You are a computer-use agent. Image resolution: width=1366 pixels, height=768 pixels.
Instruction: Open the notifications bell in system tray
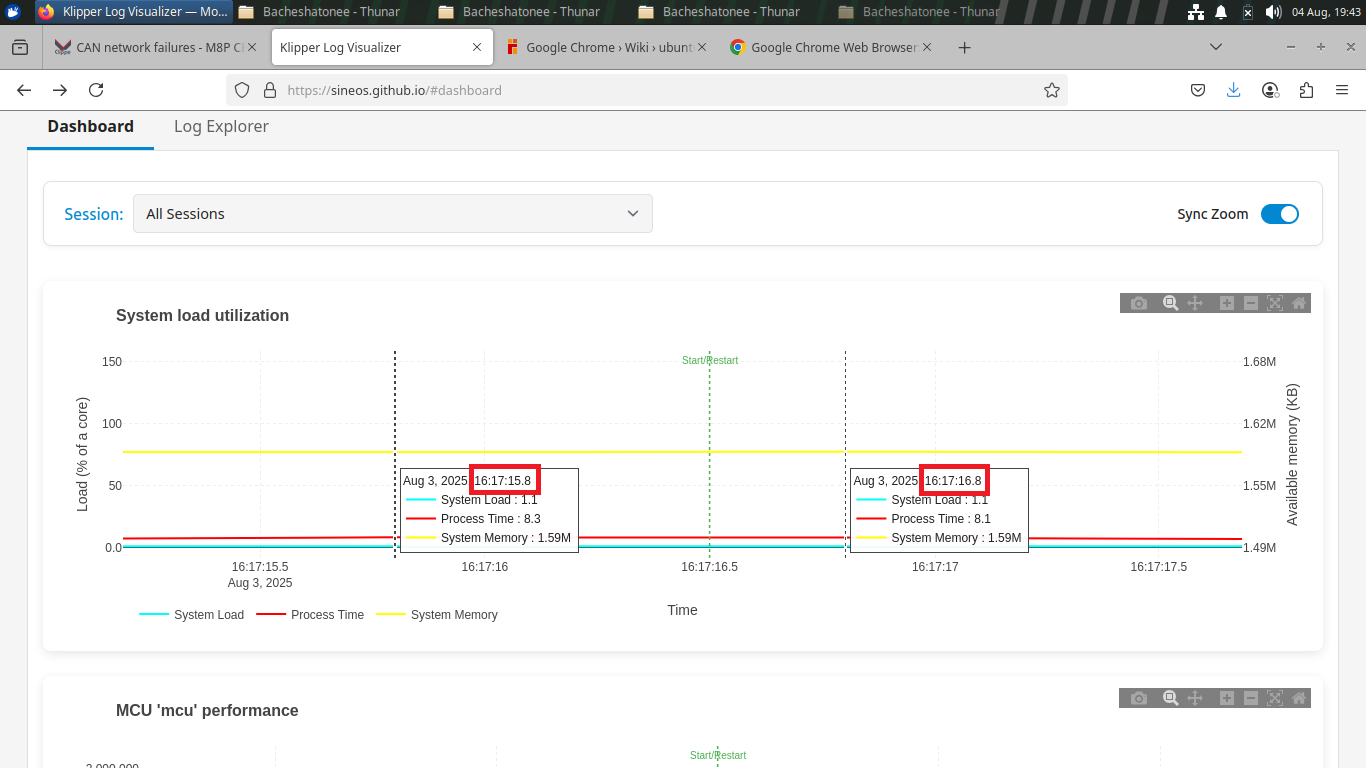pos(1221,12)
